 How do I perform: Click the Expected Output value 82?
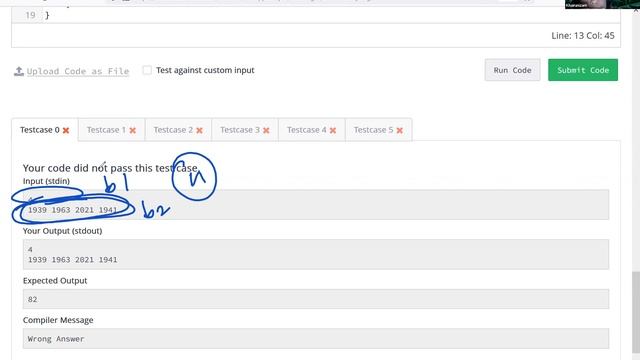tap(33, 300)
